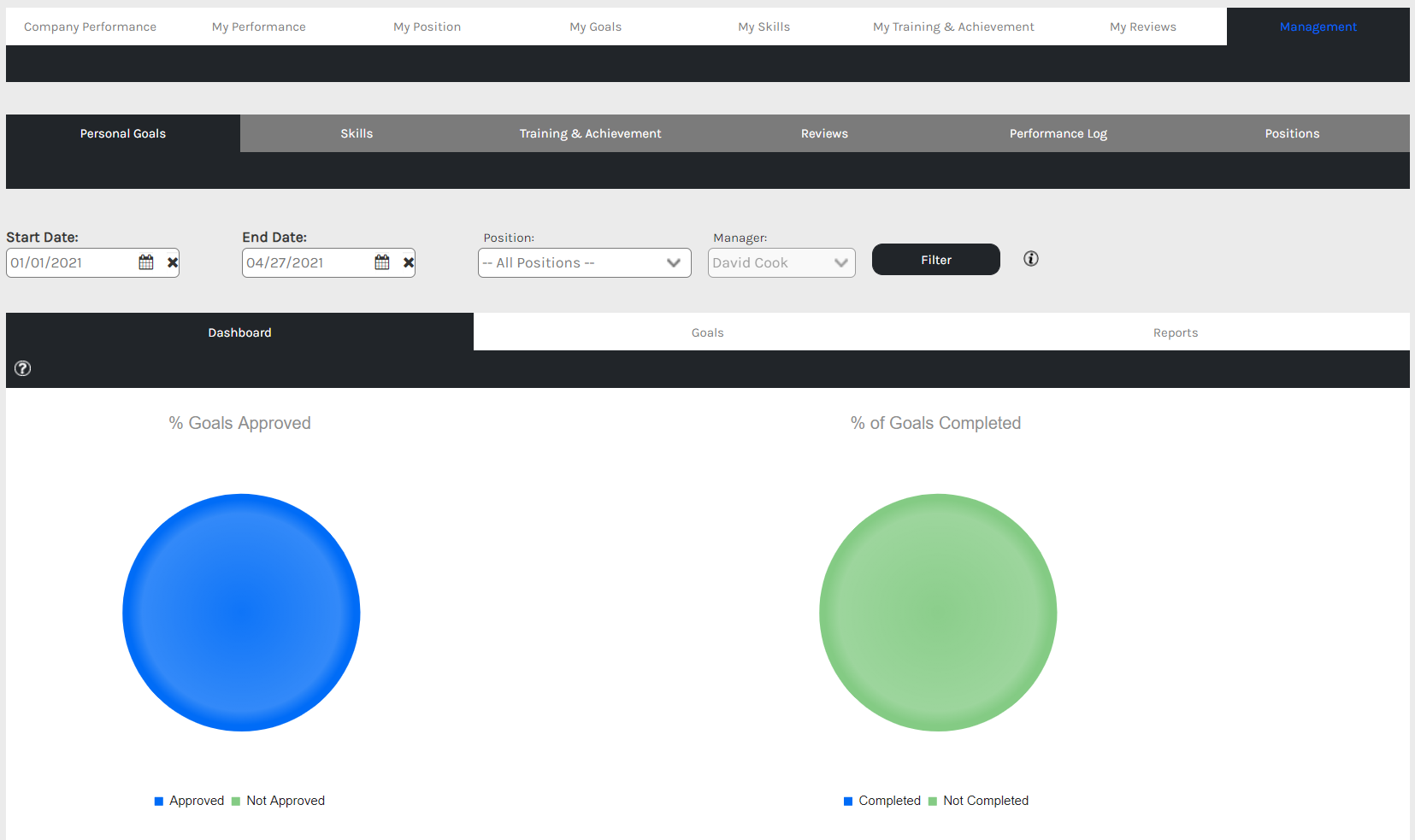Open the Reports tab
The height and width of the screenshot is (840, 1415).
(1175, 332)
